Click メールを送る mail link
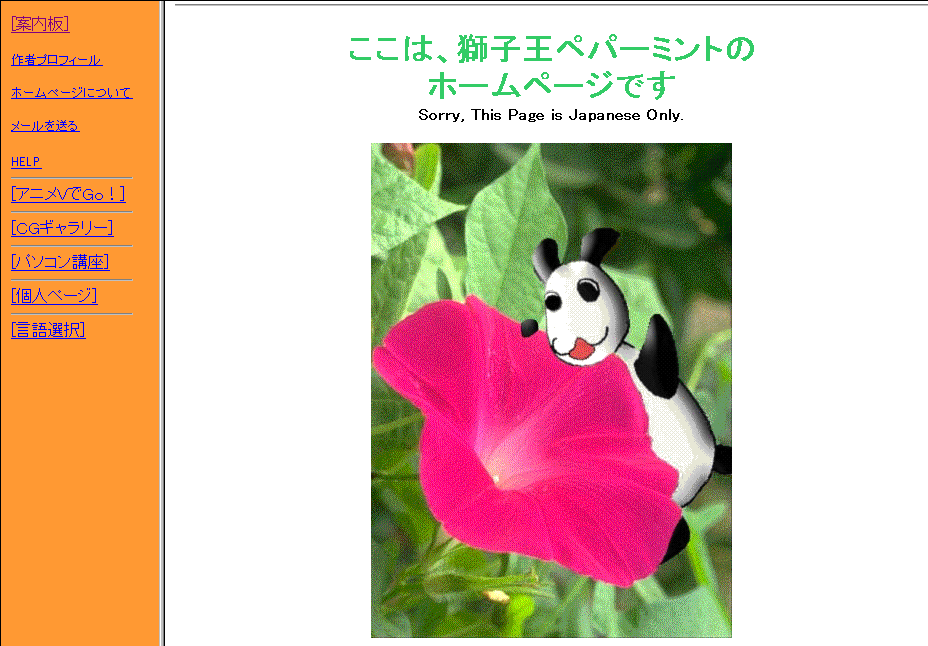This screenshot has width=928, height=646. tap(45, 125)
